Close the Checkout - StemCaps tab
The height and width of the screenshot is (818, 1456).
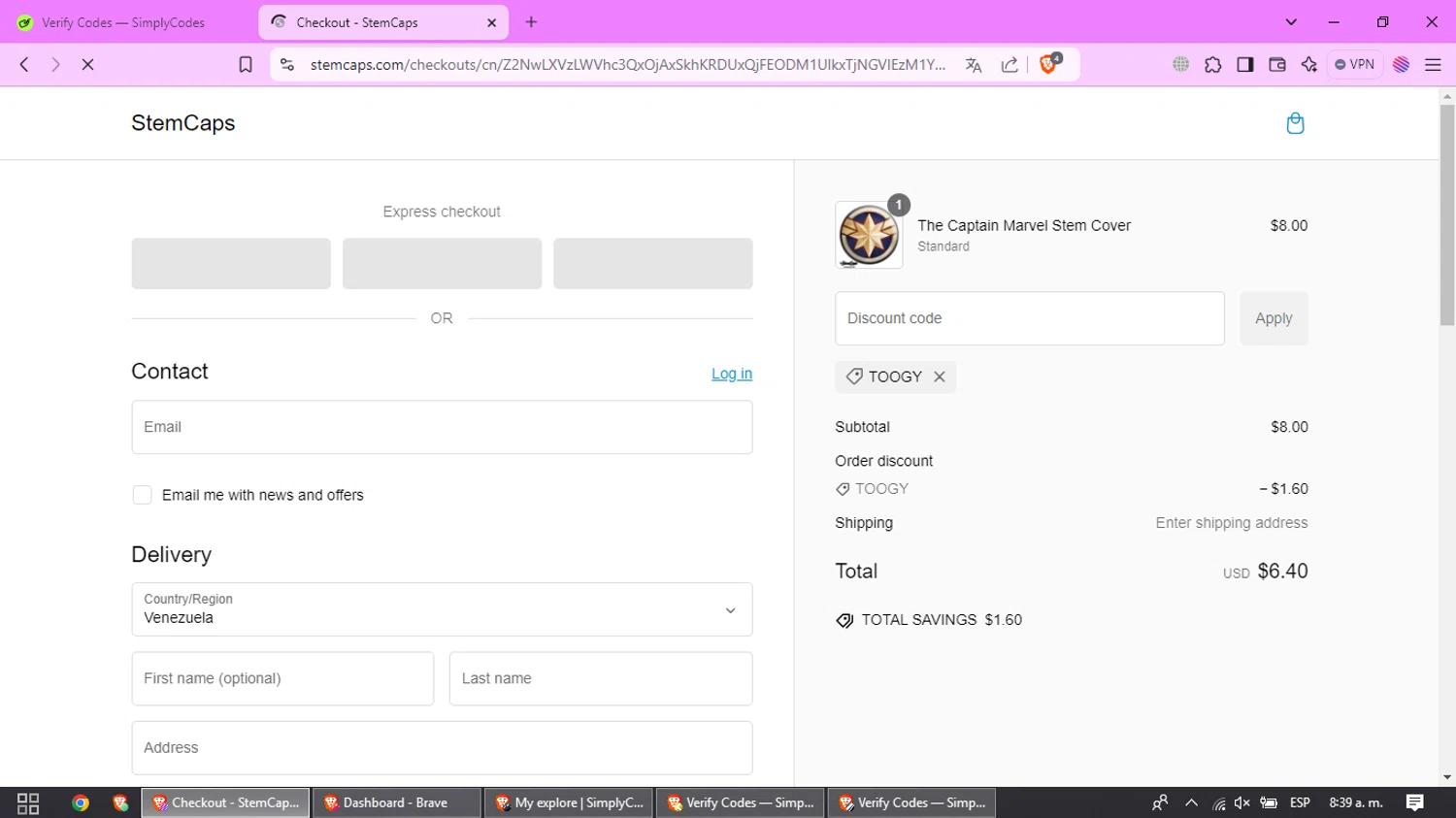[x=491, y=22]
